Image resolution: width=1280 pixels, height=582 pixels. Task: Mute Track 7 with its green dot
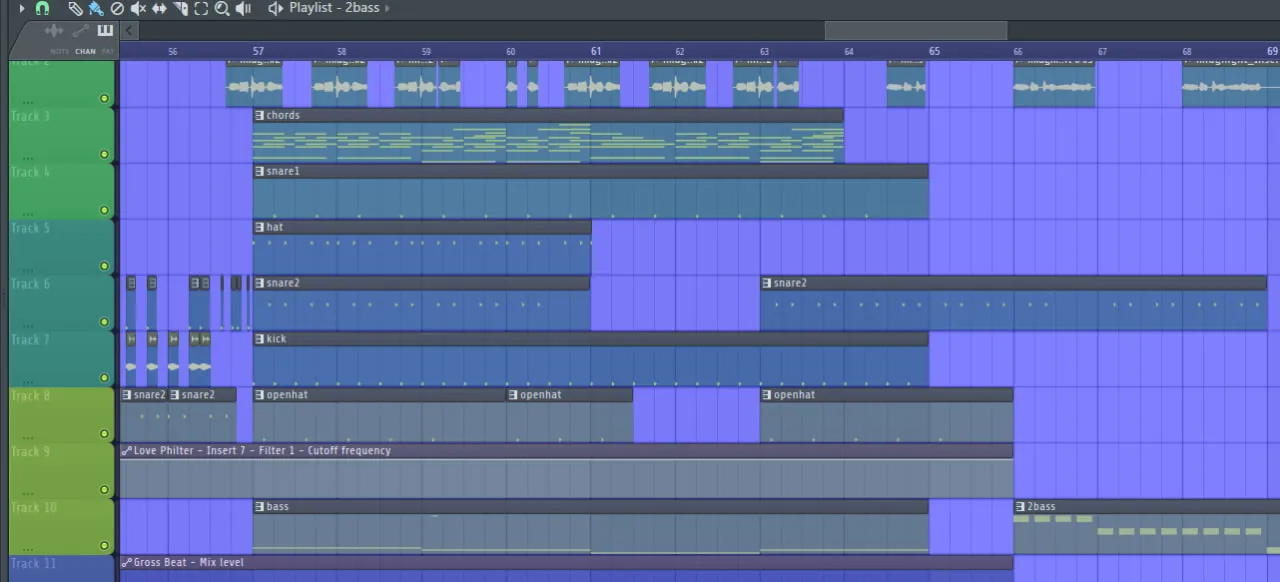(104, 378)
